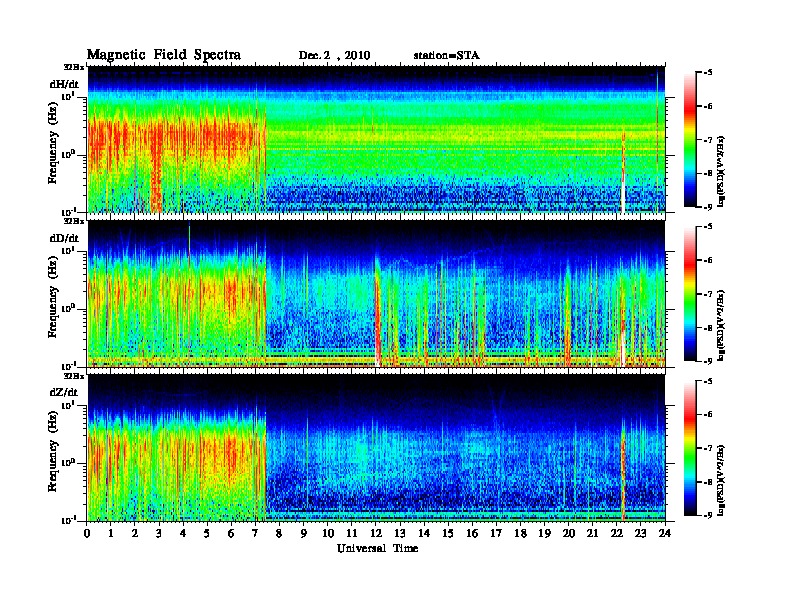Click the dZ/dt panel color scale bar

tap(690, 448)
